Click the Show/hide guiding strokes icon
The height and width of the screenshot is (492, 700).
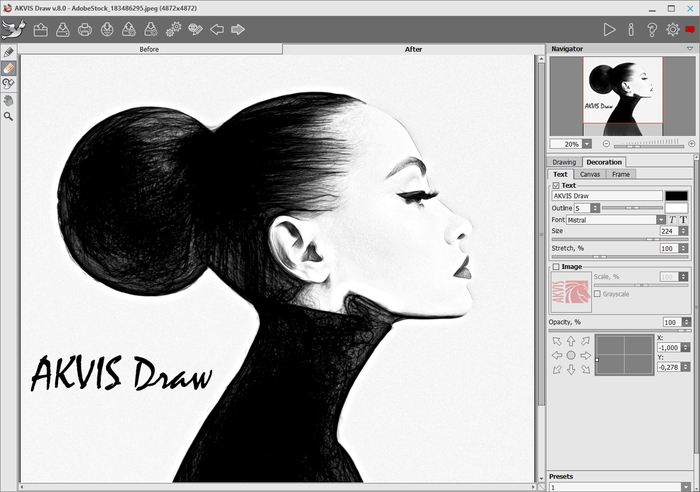coord(196,29)
